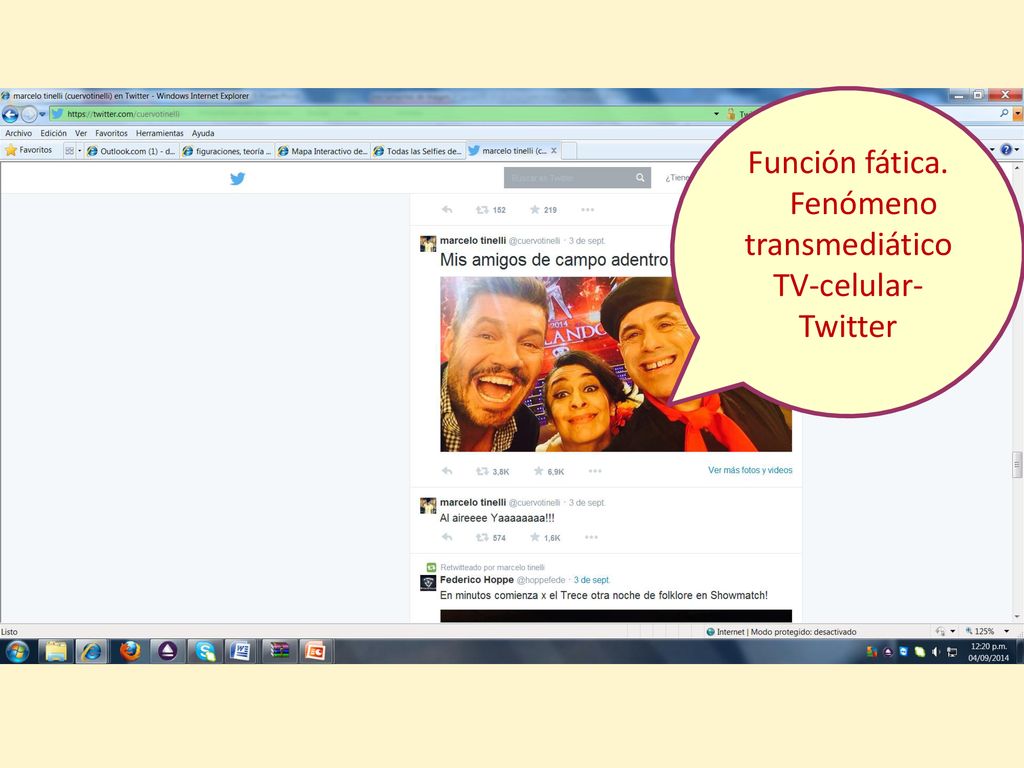
Task: Reply to the tweet with 152 retweets
Action: [x=447, y=210]
